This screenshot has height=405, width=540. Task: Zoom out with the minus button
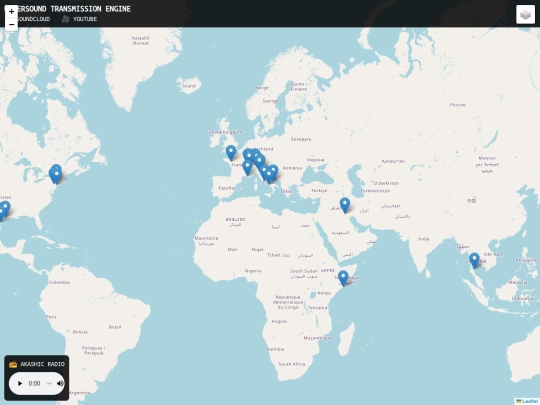point(11,24)
